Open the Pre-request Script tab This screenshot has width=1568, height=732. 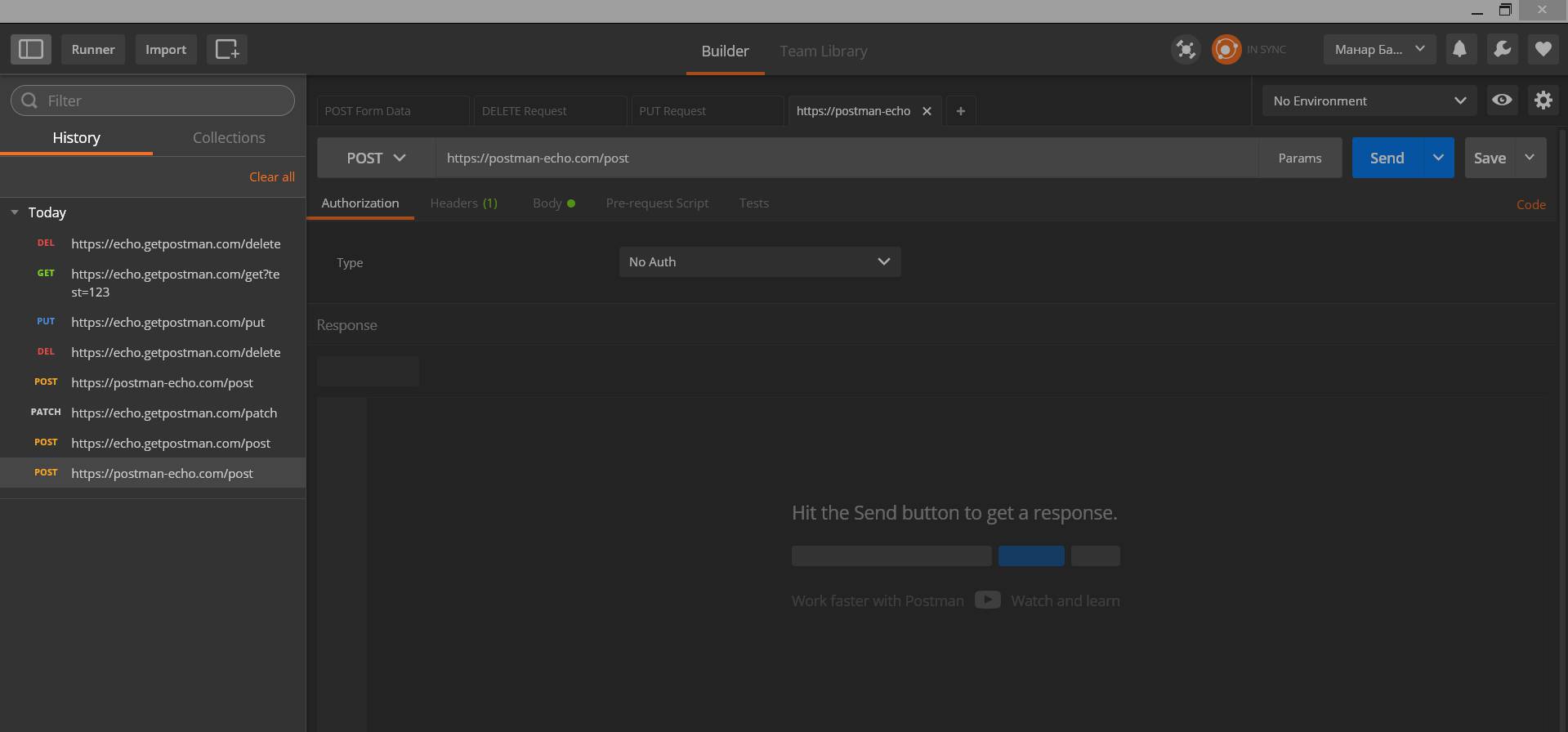[x=657, y=203]
